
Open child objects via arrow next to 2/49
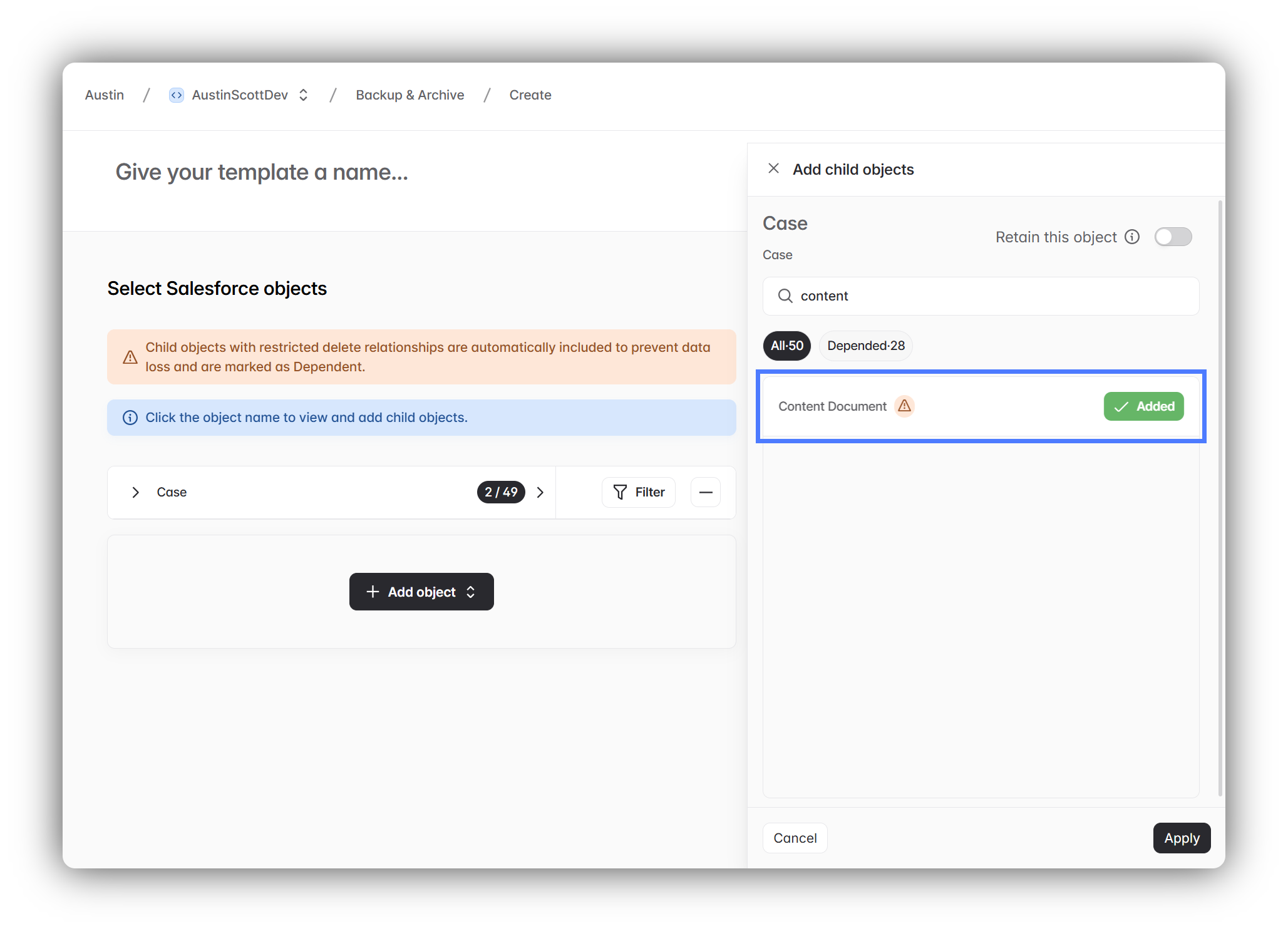click(x=540, y=492)
